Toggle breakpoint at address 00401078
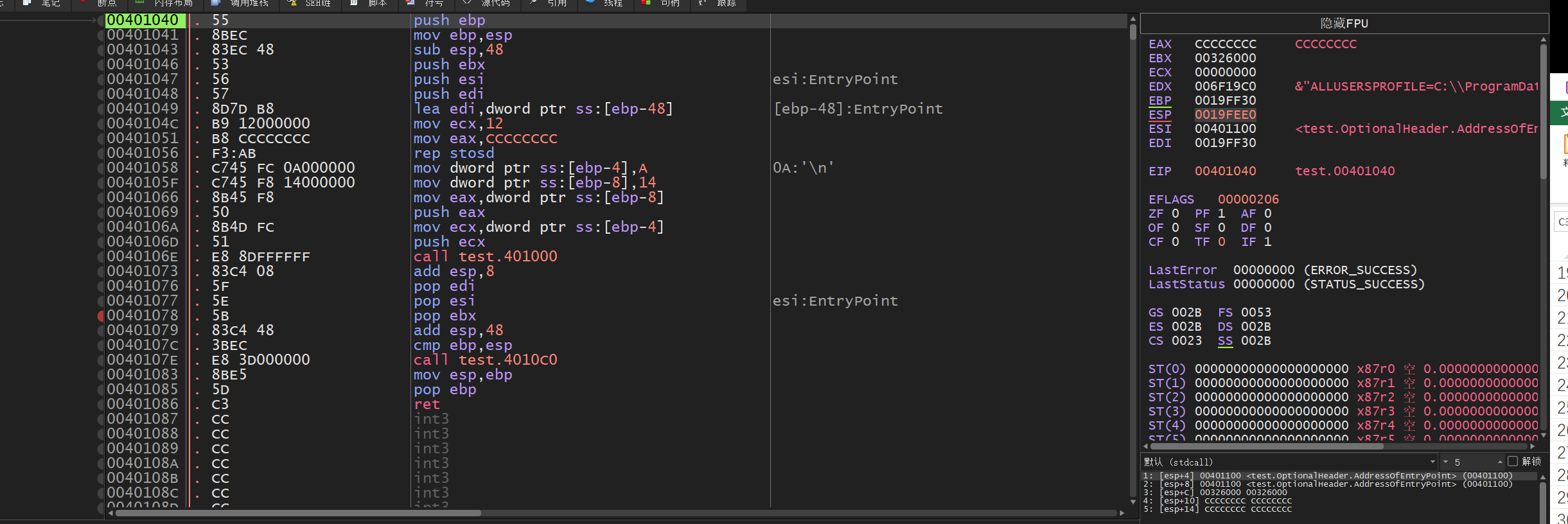1568x524 pixels. [101, 316]
